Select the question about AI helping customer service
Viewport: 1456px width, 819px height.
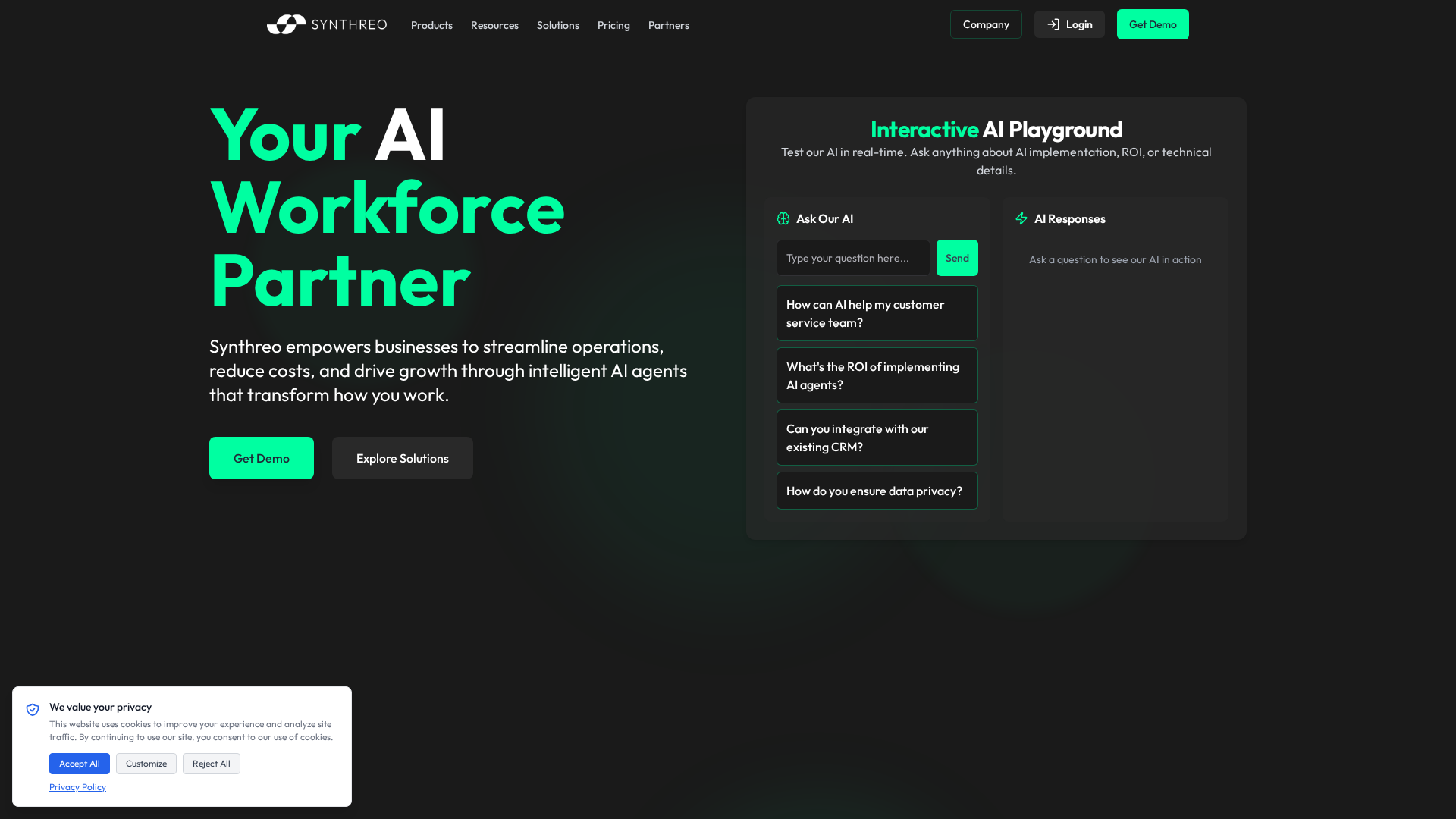click(x=877, y=312)
